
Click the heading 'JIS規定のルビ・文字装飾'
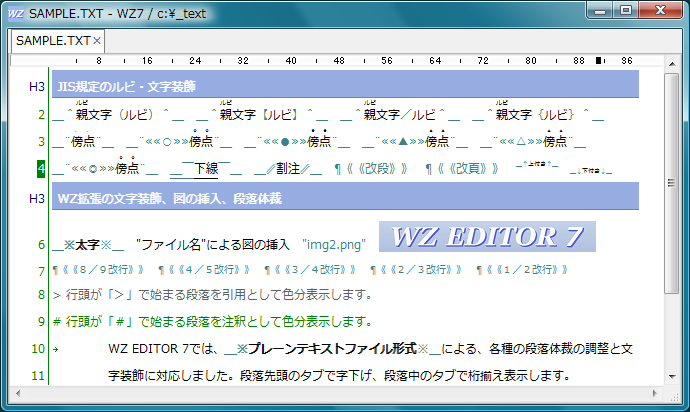pyautogui.click(x=126, y=86)
